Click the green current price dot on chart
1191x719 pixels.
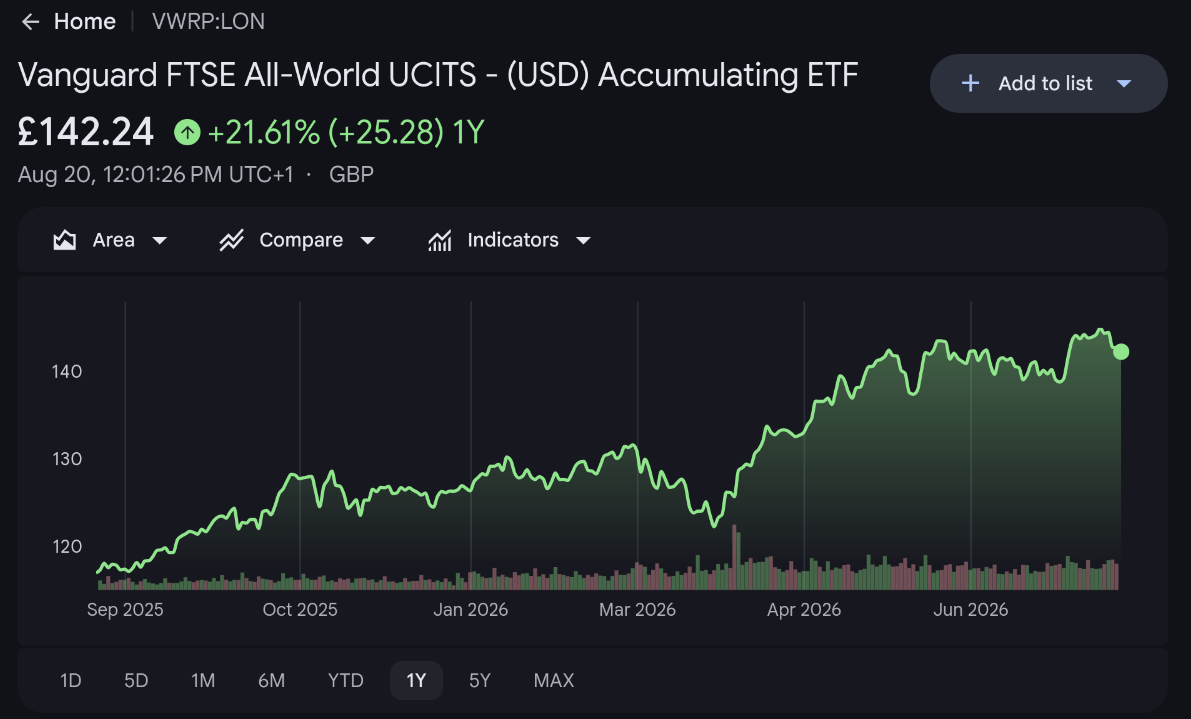click(1121, 352)
